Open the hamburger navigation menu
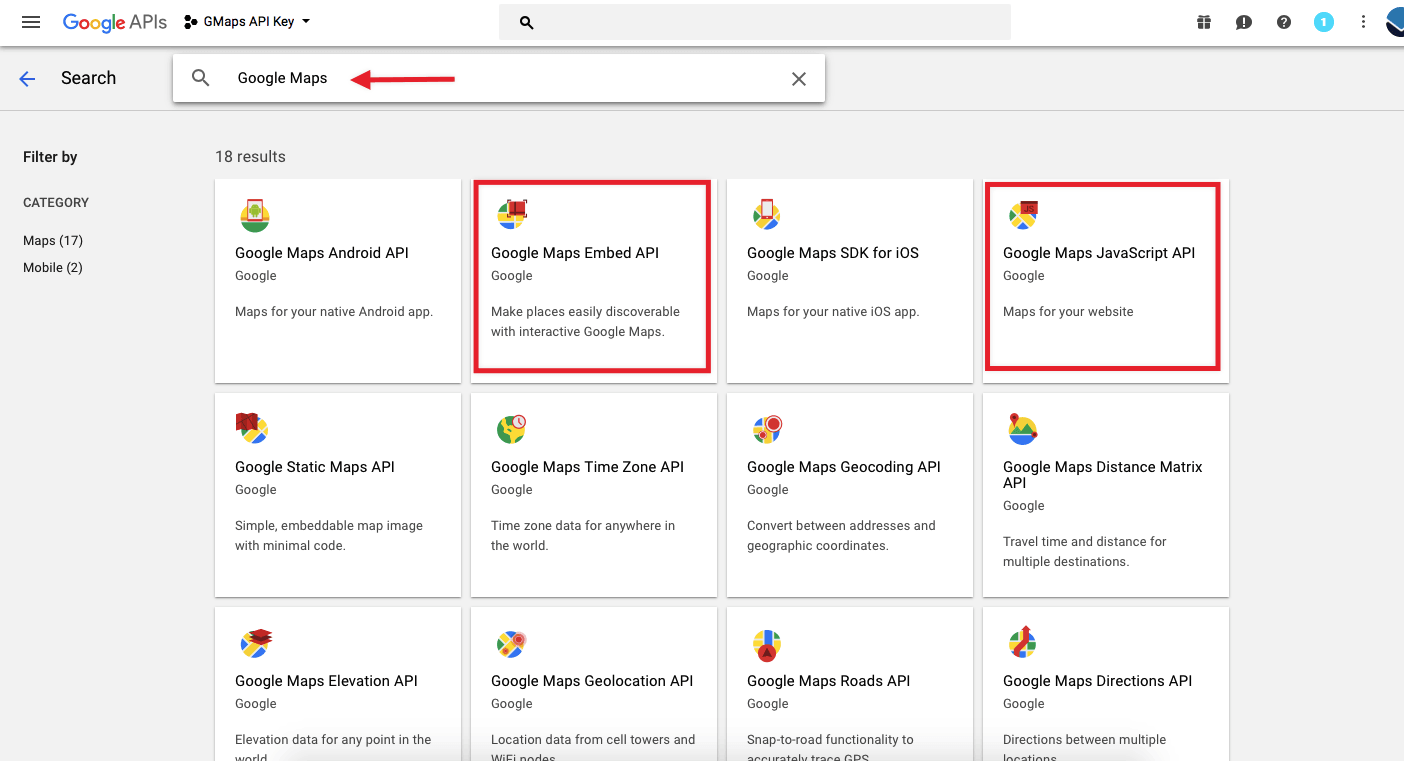 pyautogui.click(x=31, y=22)
